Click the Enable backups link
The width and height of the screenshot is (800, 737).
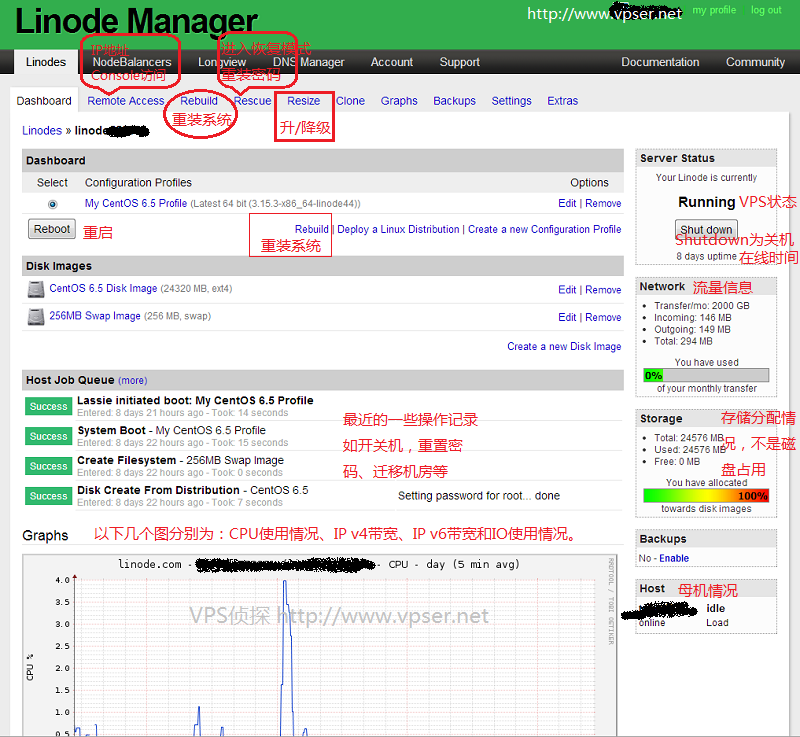coord(674,558)
